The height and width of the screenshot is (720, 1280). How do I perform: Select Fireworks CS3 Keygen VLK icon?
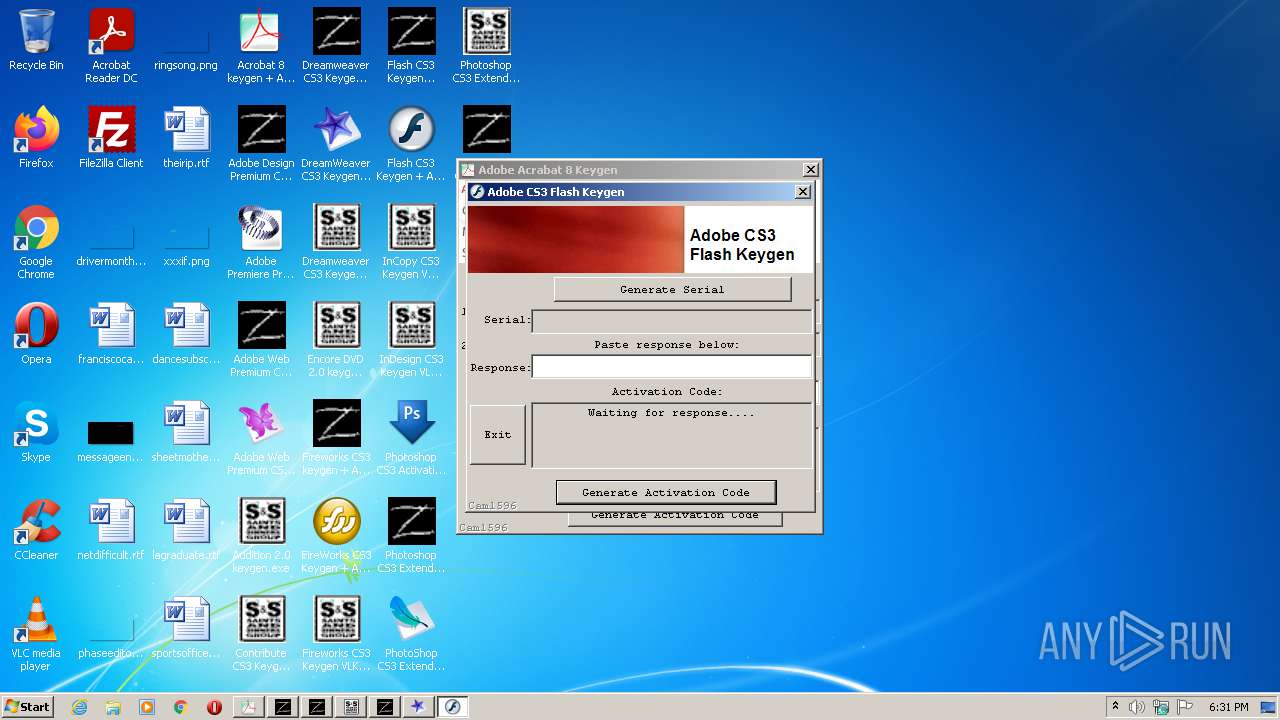pyautogui.click(x=336, y=634)
